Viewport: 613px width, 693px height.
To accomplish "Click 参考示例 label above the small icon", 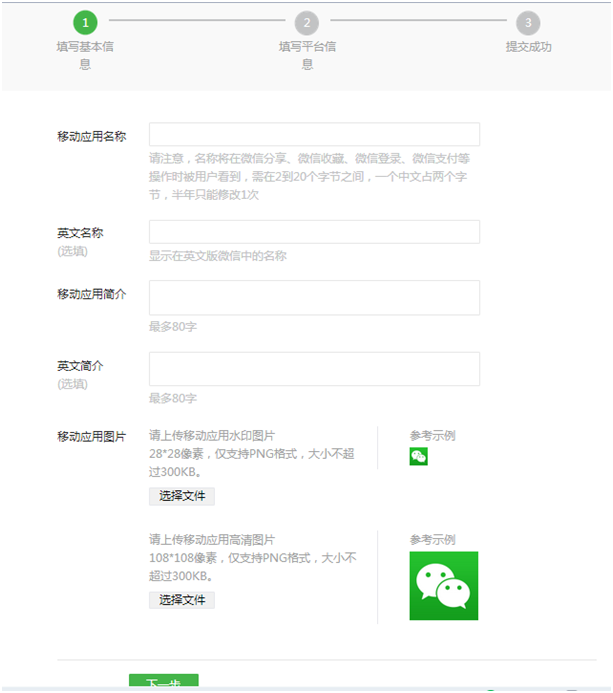I will point(432,436).
